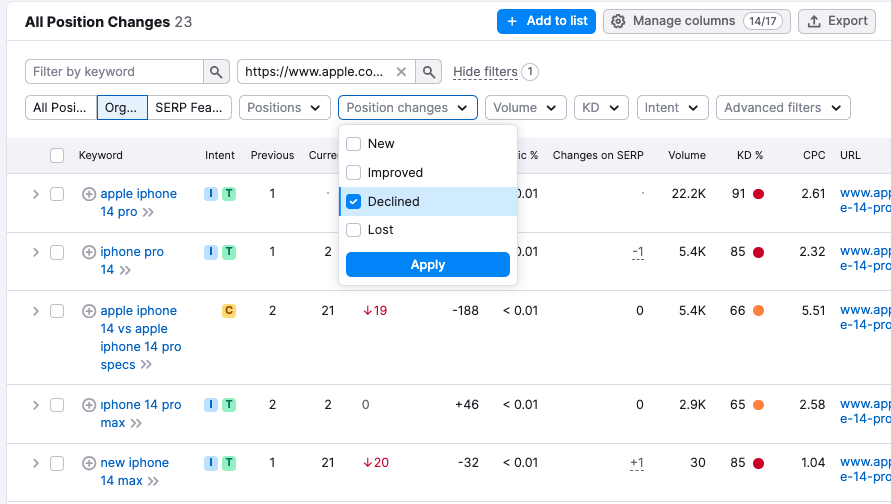Uncheck the Declined checkbox
891x504 pixels.
[x=353, y=202]
